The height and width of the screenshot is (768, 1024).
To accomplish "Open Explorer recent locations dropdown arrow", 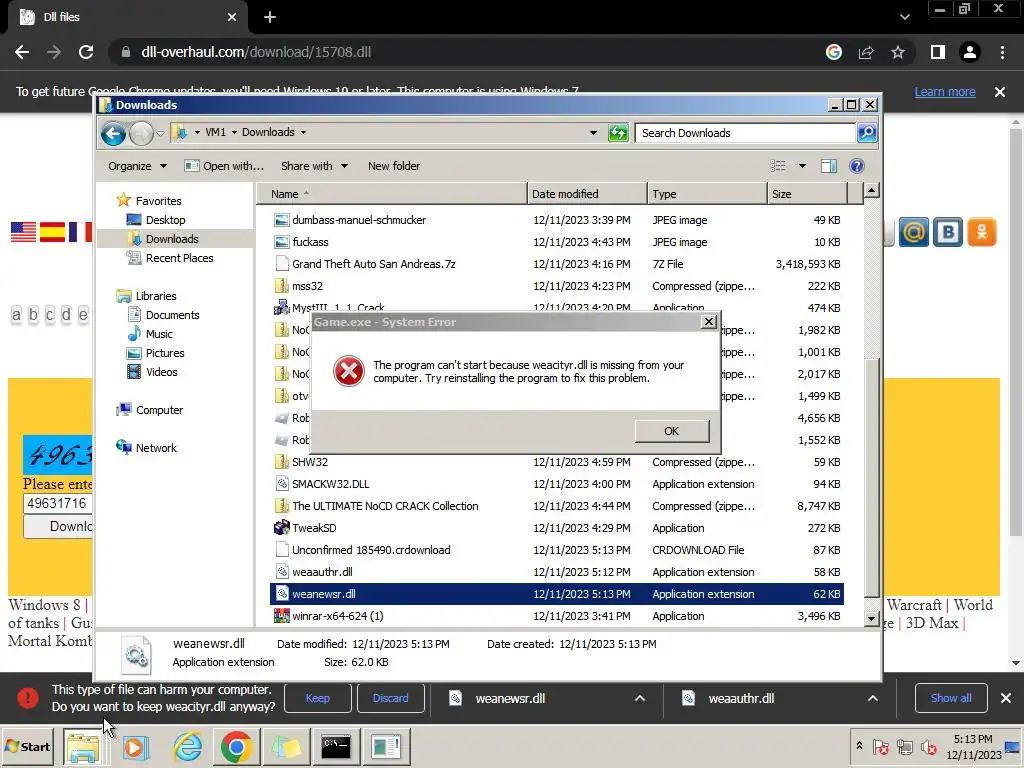I will tap(161, 134).
